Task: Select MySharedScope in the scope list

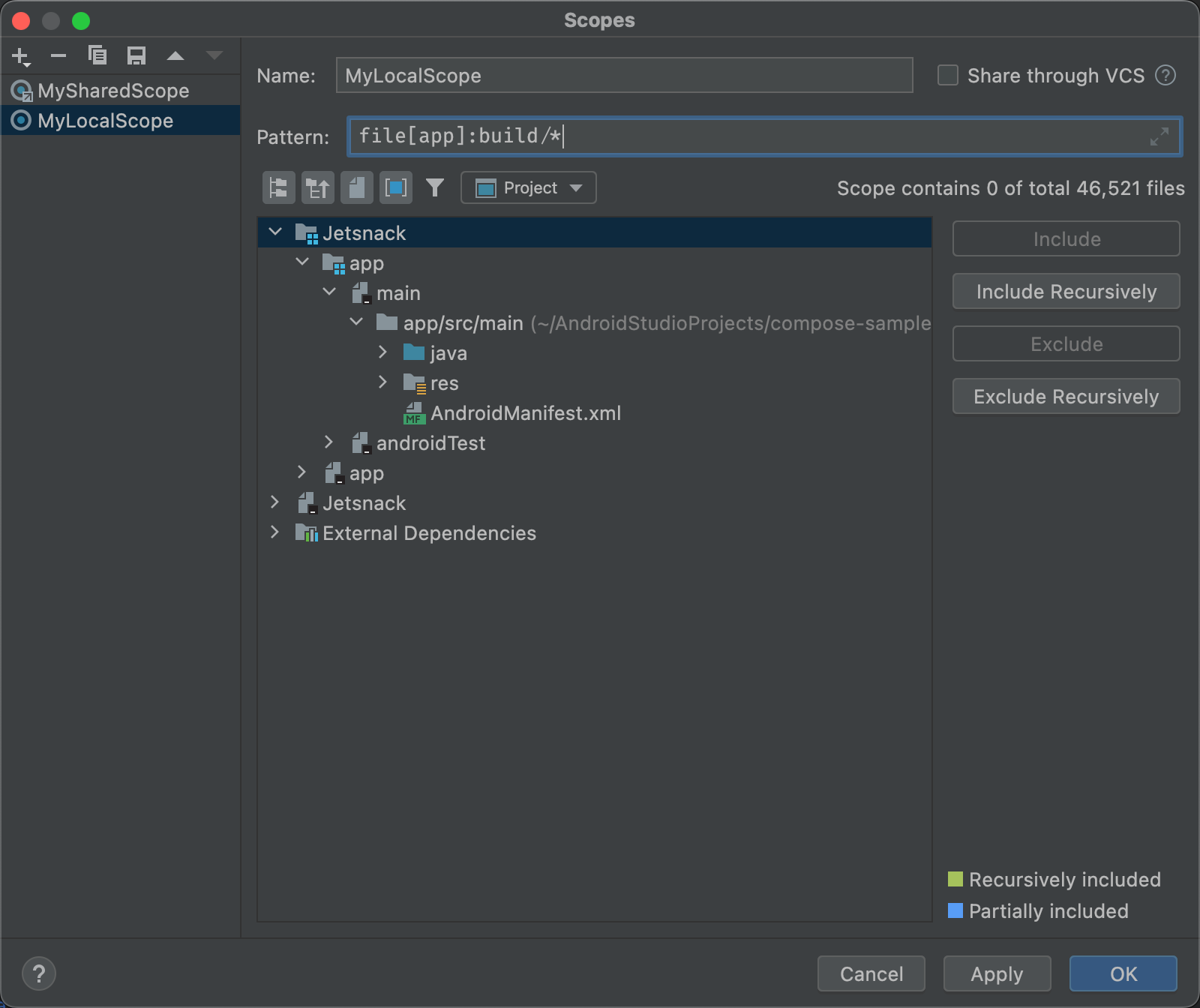Action: coord(113,91)
